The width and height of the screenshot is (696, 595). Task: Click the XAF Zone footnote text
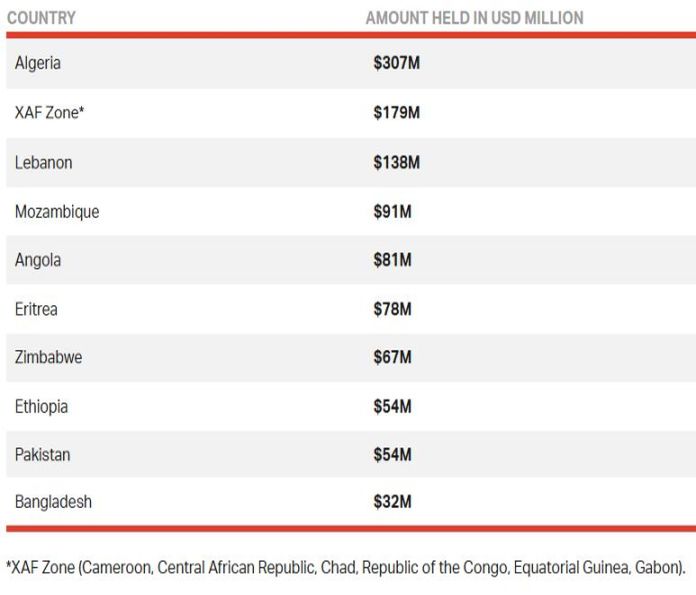click(346, 568)
